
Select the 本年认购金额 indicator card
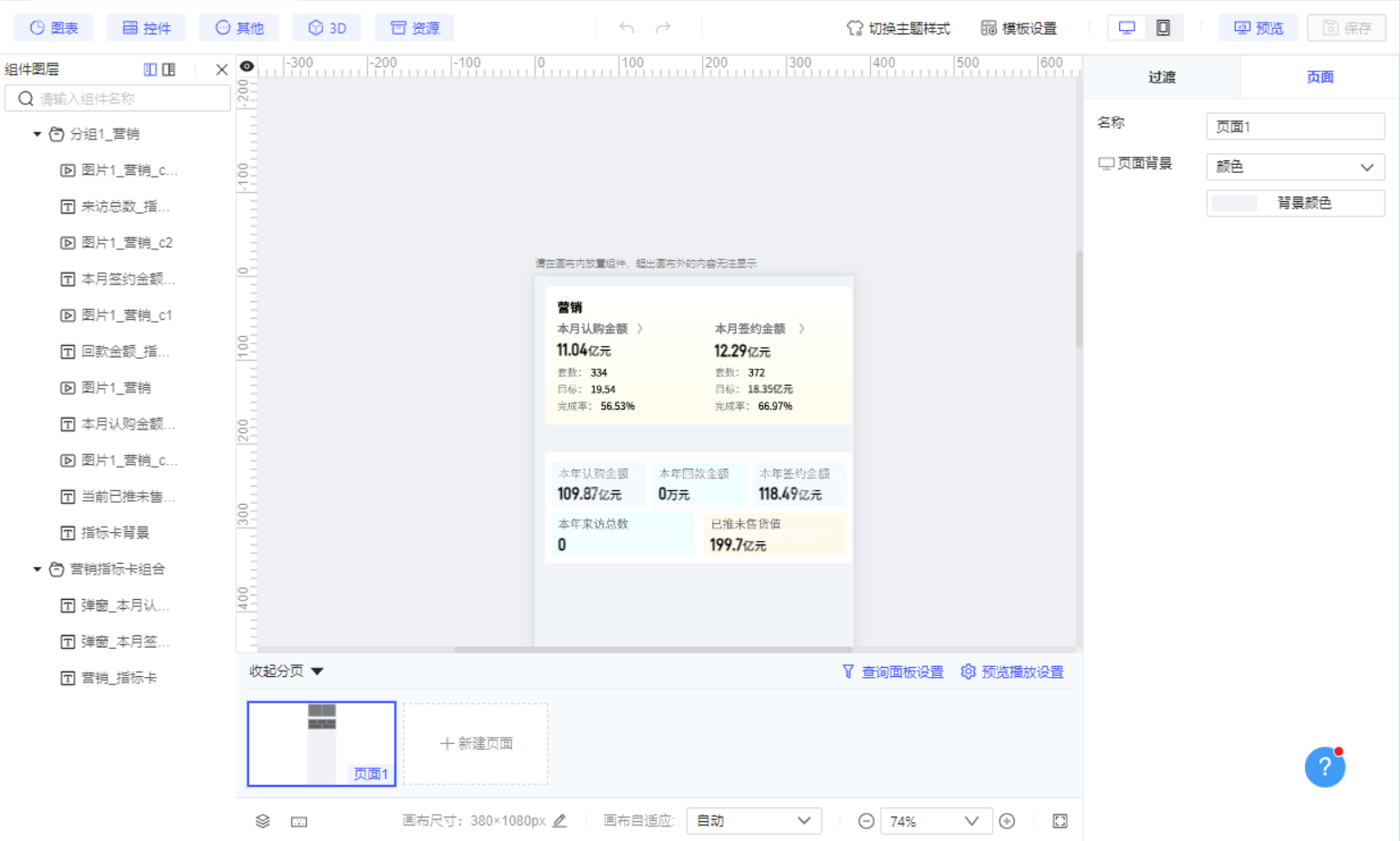point(599,484)
